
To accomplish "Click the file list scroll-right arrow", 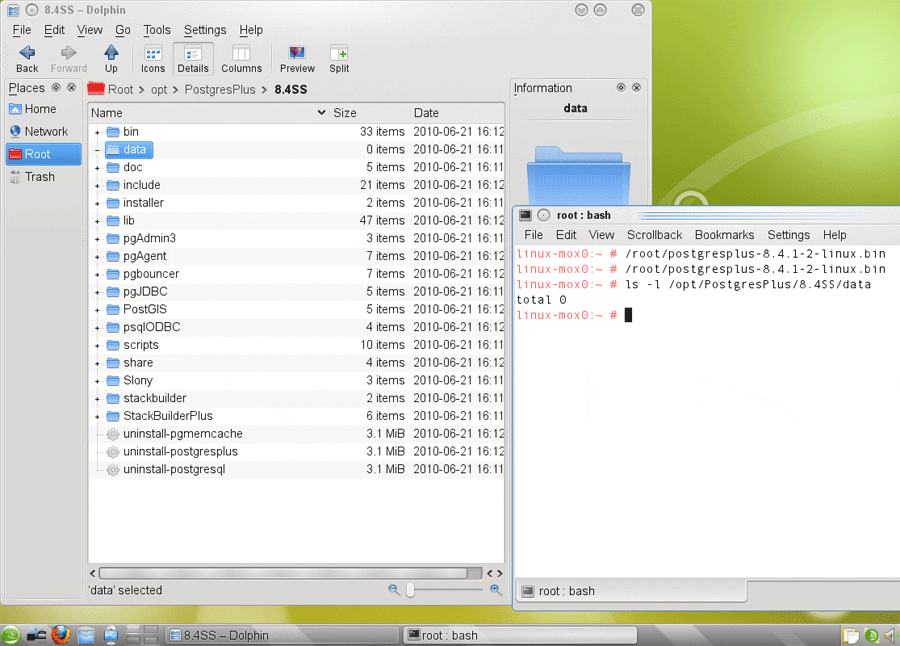I will click(500, 573).
